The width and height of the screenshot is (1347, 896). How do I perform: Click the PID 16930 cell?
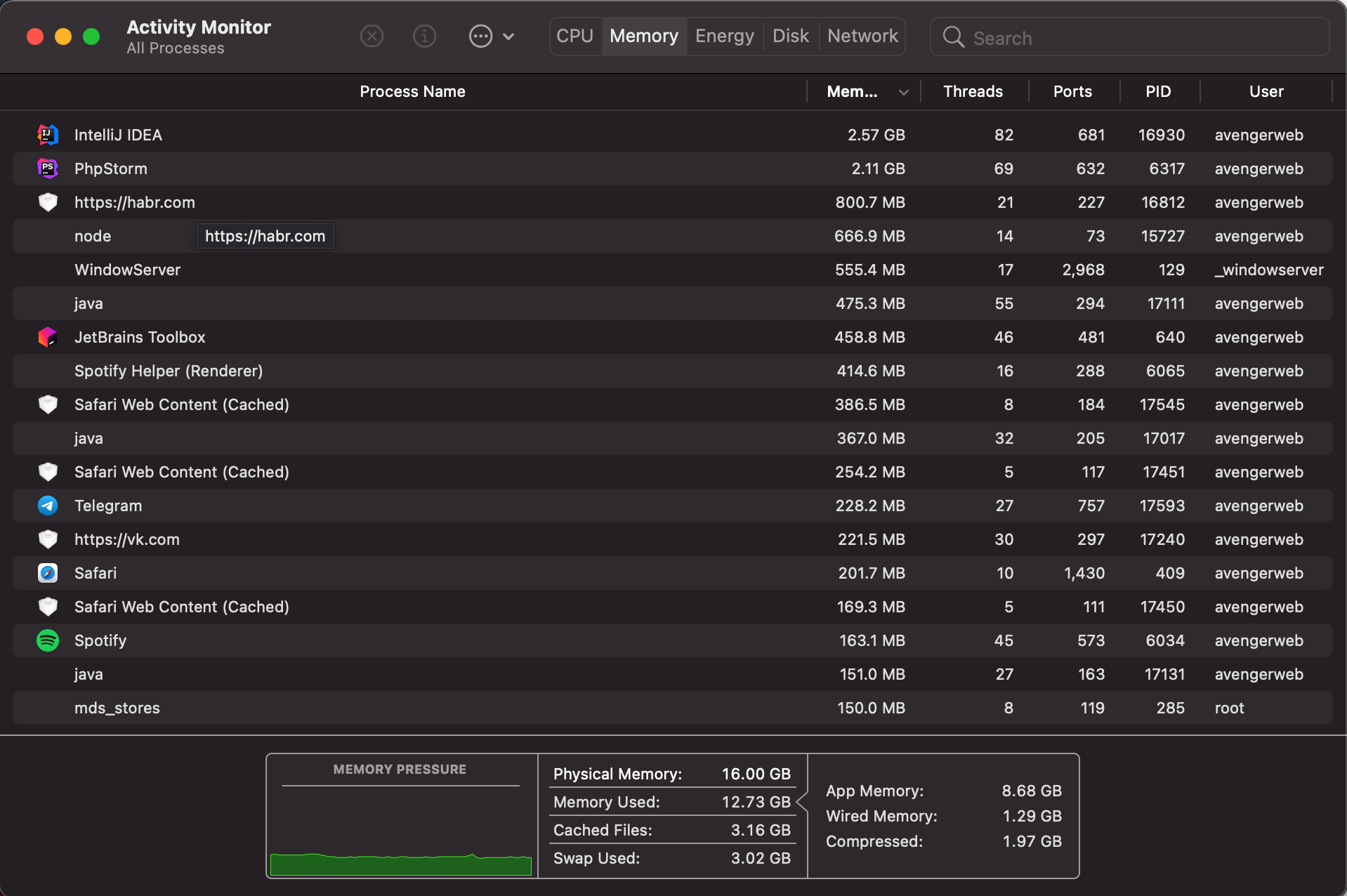pos(1161,135)
